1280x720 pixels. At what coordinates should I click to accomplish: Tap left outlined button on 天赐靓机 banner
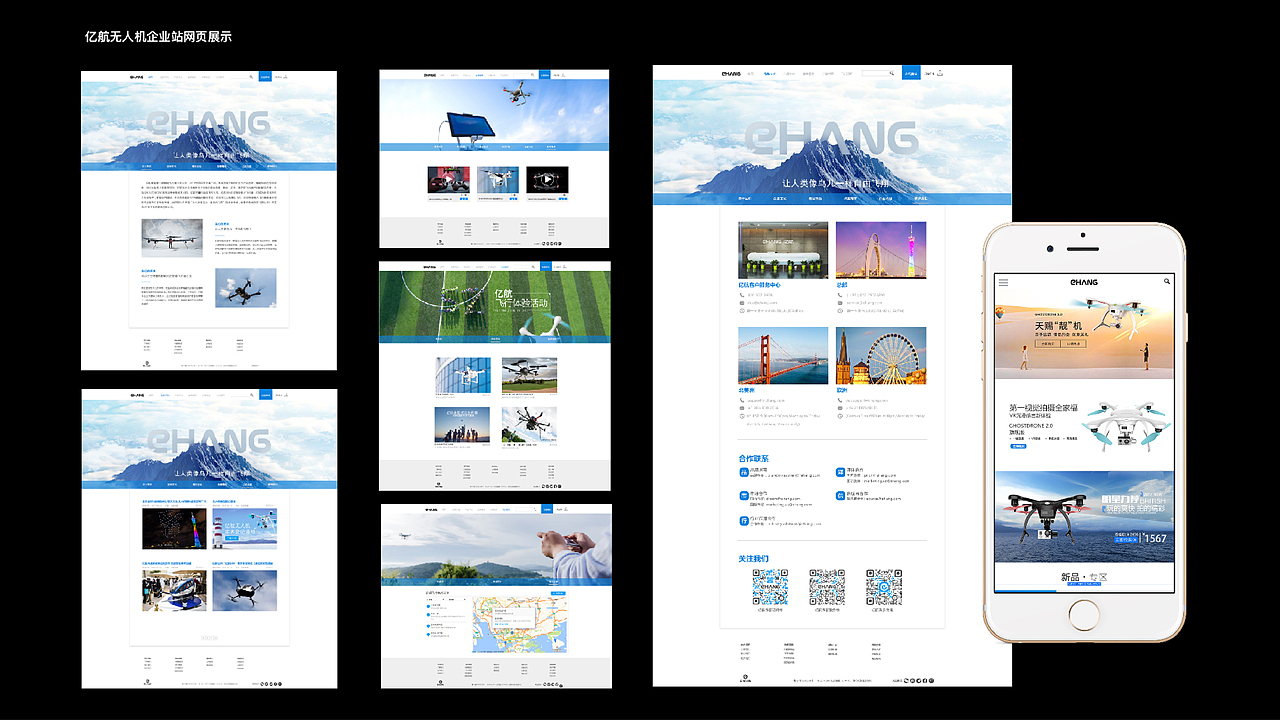(x=1045, y=343)
